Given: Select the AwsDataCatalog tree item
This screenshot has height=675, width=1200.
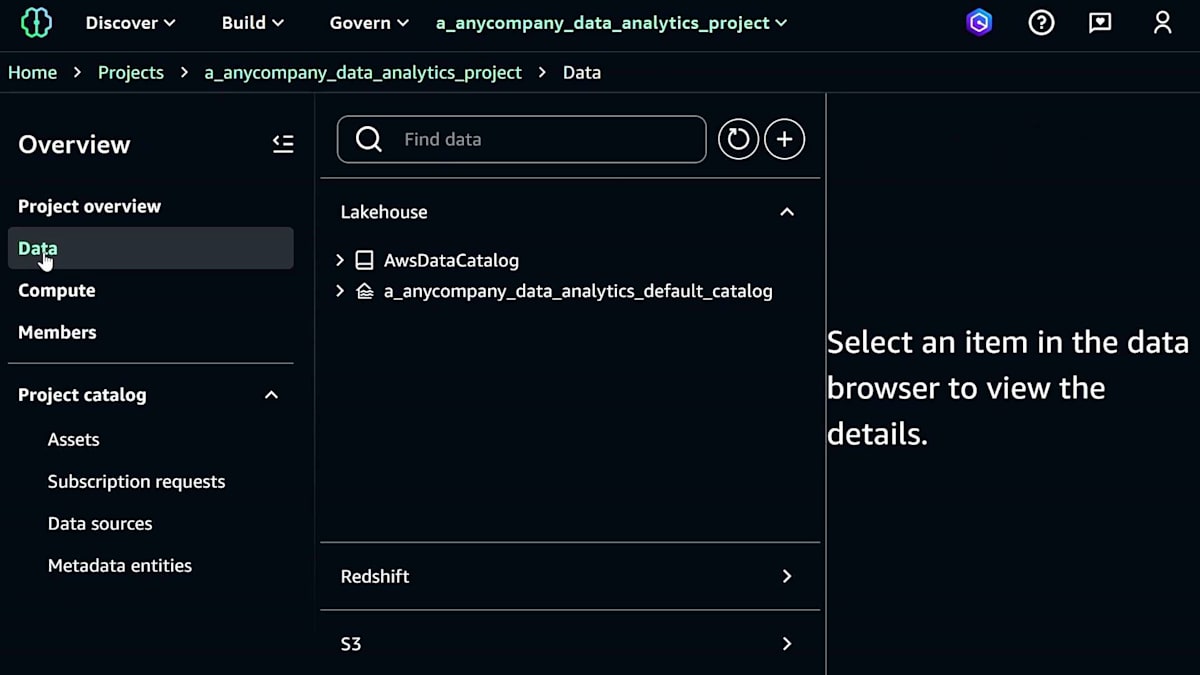Looking at the screenshot, I should [x=452, y=260].
